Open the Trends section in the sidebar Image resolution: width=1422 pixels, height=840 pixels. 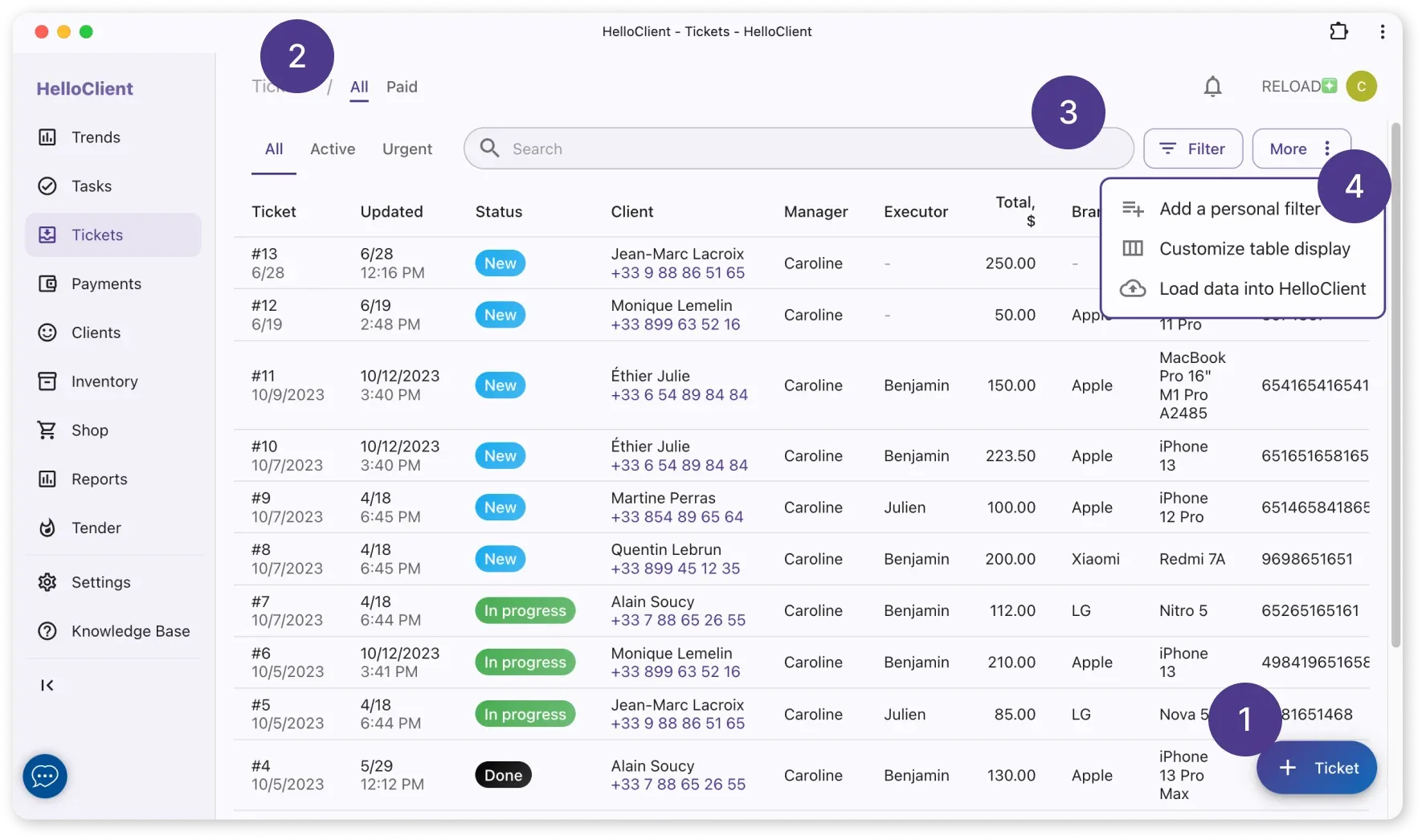pos(95,137)
